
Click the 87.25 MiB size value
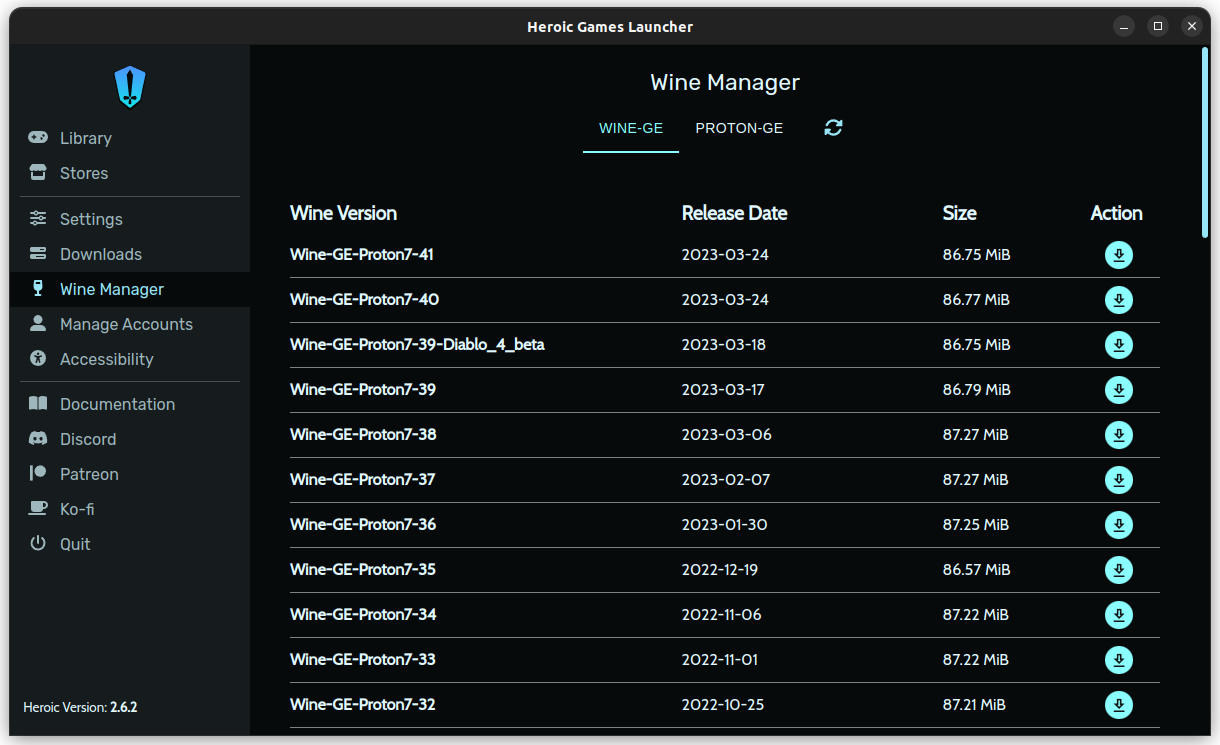[x=976, y=525]
